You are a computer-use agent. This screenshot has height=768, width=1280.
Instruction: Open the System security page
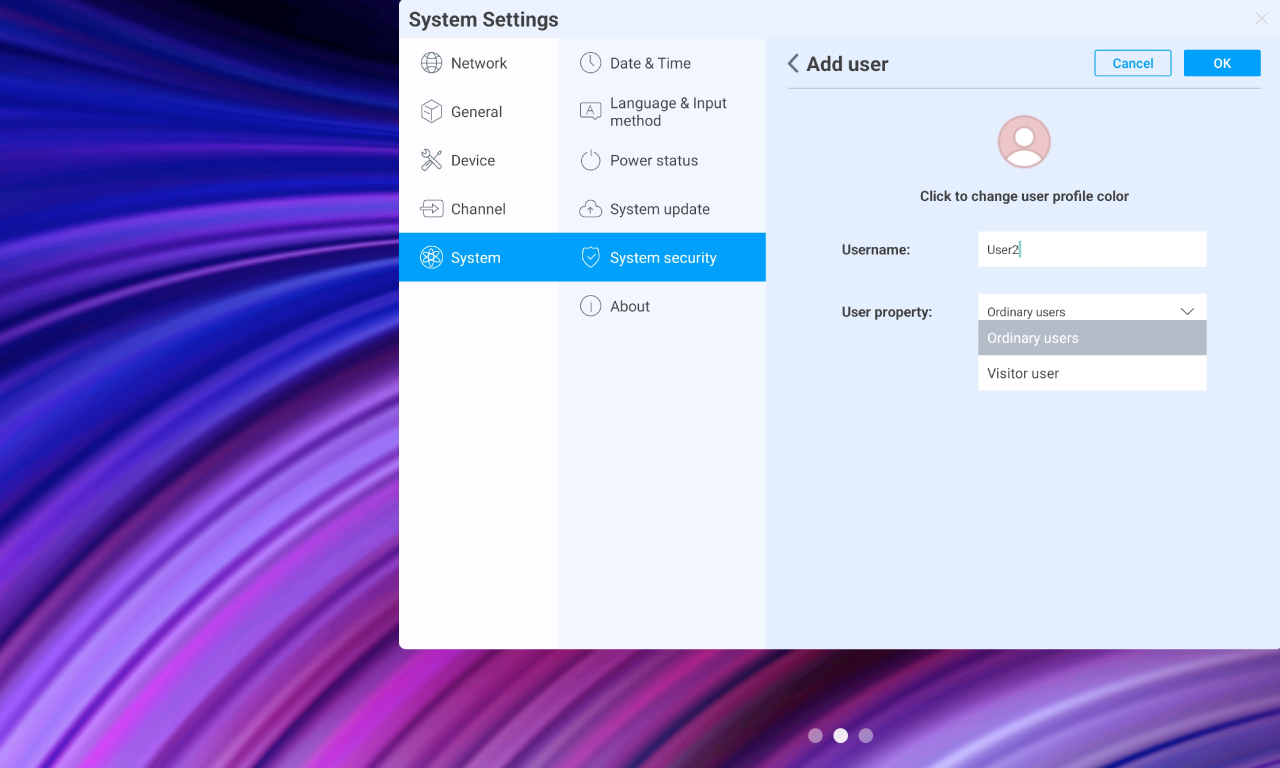(x=663, y=257)
